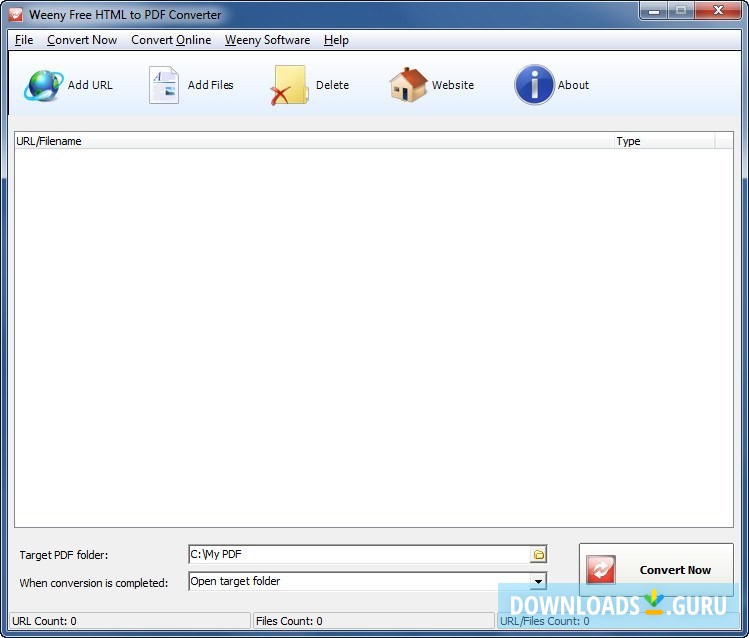Click the app icon in title bar
This screenshot has width=749, height=638.
(15, 14)
